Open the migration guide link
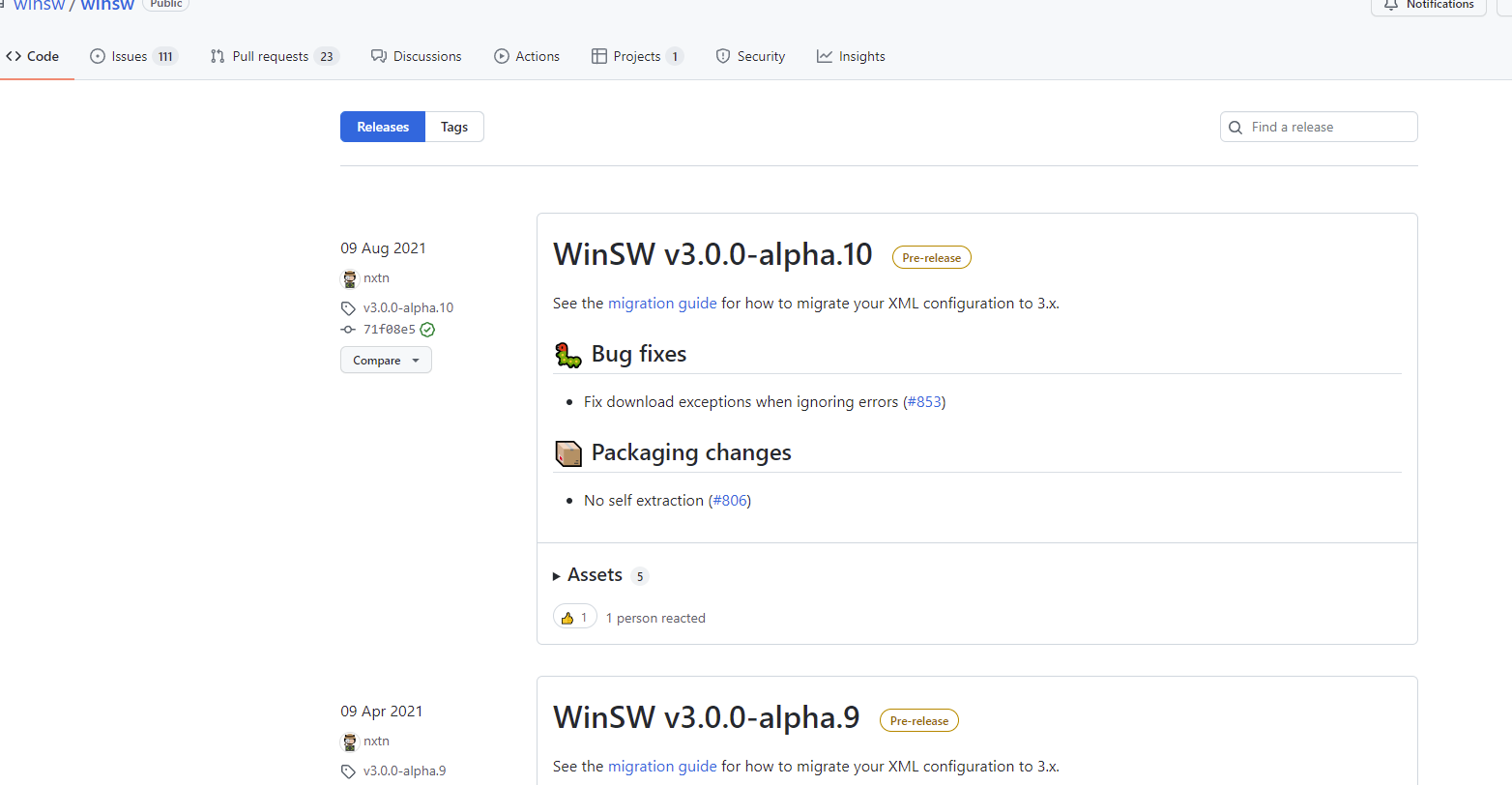Viewport: 1512px width, 785px height. 662,303
